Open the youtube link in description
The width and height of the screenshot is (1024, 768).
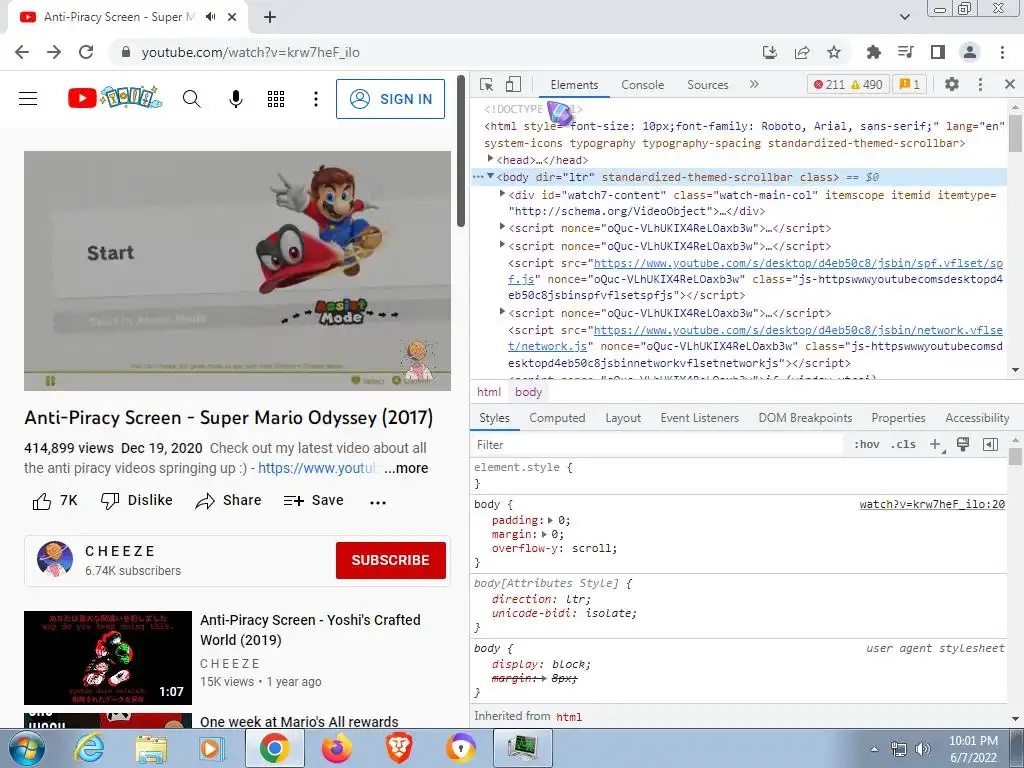pos(317,468)
